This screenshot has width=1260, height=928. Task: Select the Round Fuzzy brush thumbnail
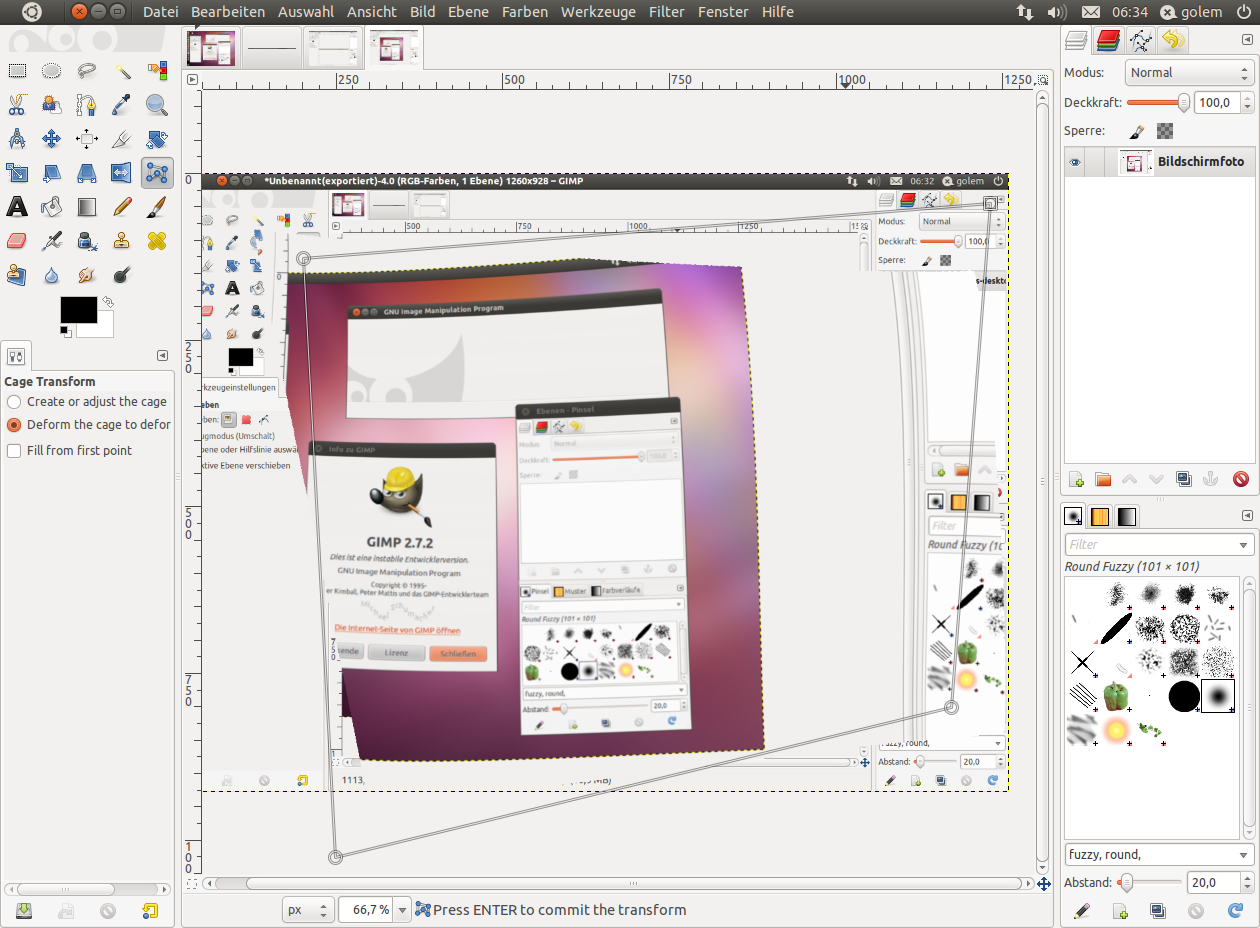pos(1218,696)
